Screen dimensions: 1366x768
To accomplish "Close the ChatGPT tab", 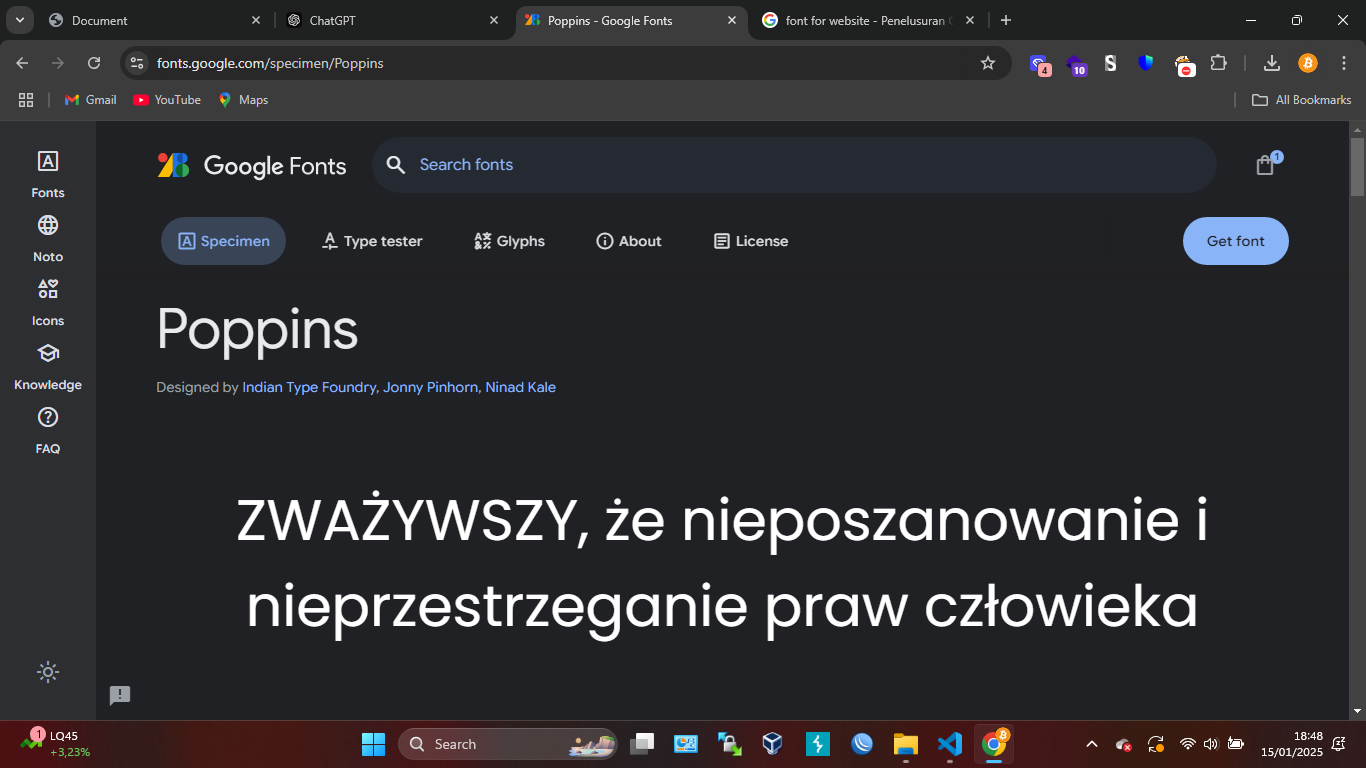I will point(494,20).
